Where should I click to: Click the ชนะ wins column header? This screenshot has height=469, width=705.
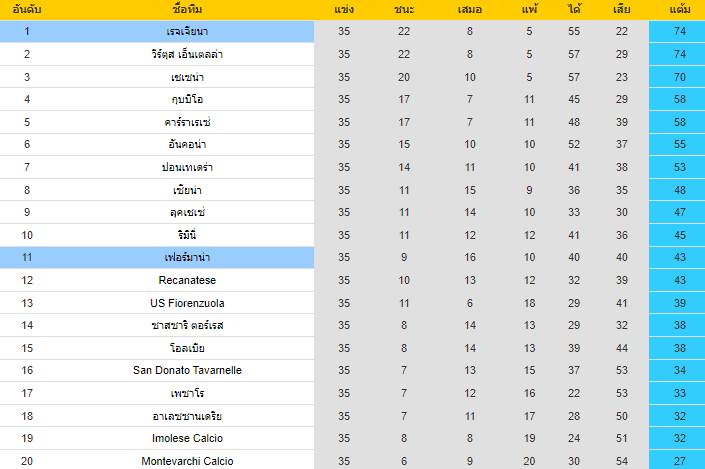click(404, 9)
